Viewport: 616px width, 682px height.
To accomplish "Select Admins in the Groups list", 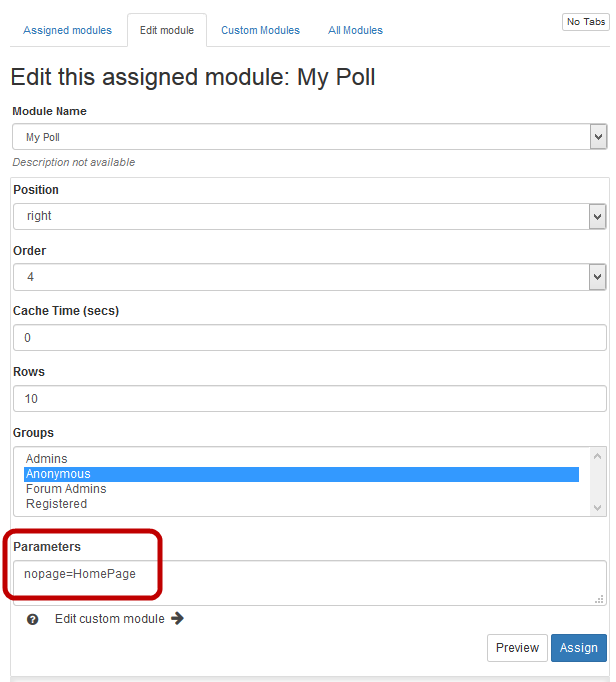I will coord(47,459).
